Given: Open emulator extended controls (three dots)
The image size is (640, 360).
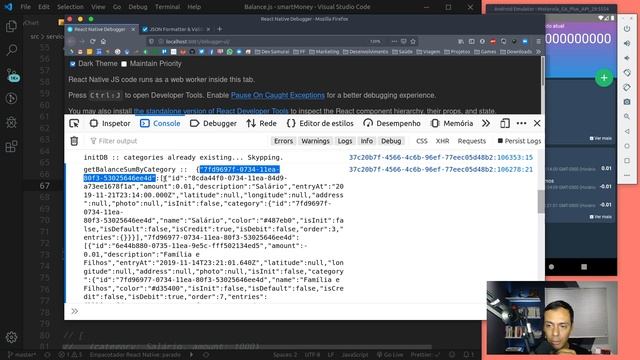Looking at the screenshot, I should tap(627, 175).
